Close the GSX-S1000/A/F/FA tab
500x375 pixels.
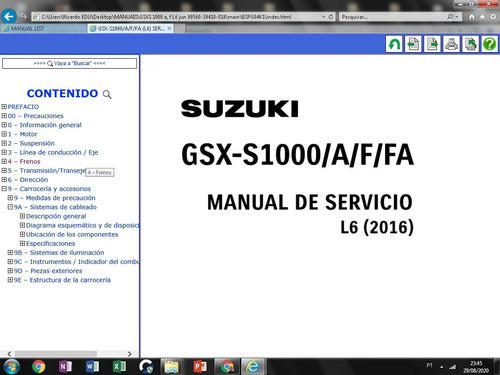(169, 28)
